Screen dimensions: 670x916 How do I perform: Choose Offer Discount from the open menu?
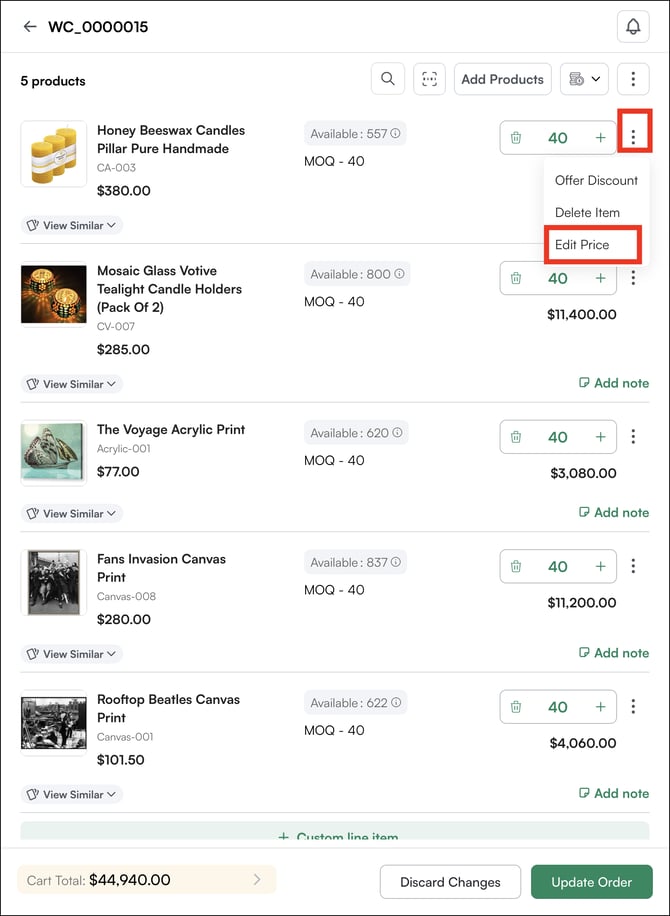[x=595, y=181]
